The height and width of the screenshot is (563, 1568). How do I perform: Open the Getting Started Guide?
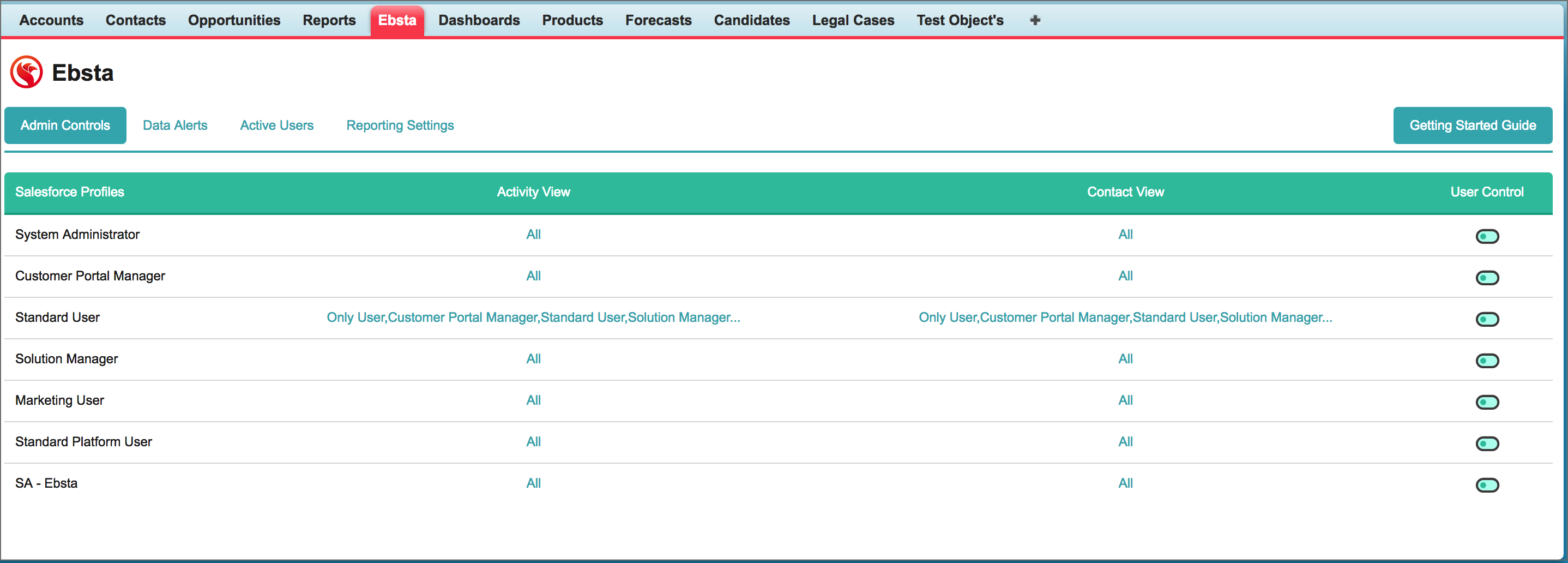point(1472,125)
